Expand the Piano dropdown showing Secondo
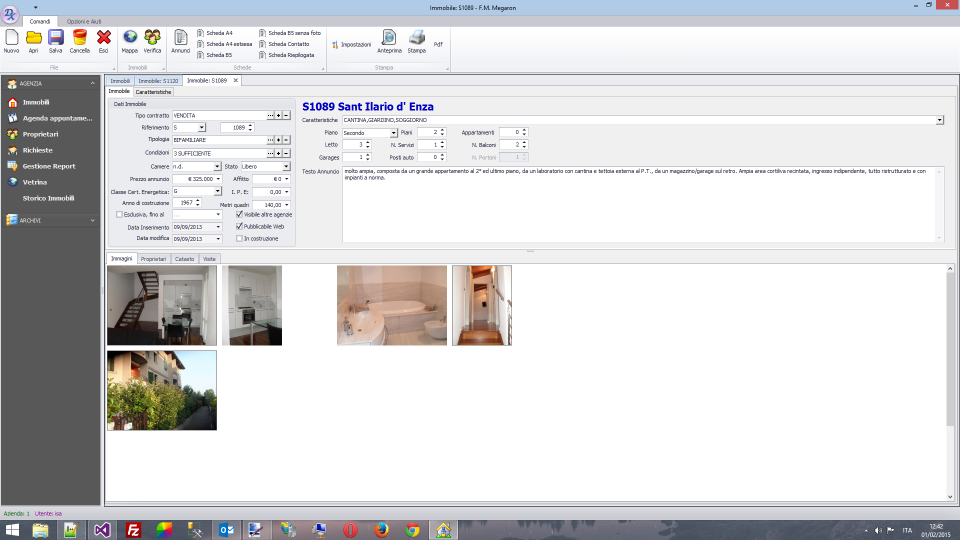960x540 pixels. tap(393, 132)
